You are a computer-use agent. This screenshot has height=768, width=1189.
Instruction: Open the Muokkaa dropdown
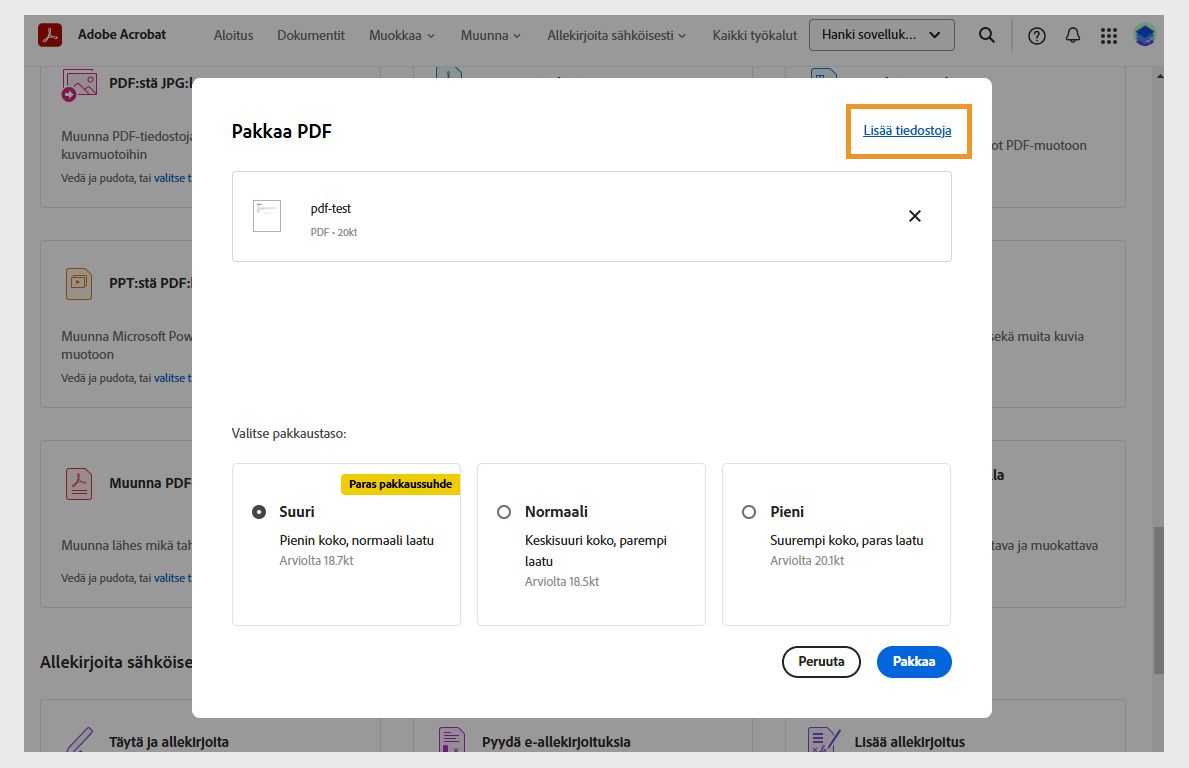(401, 35)
